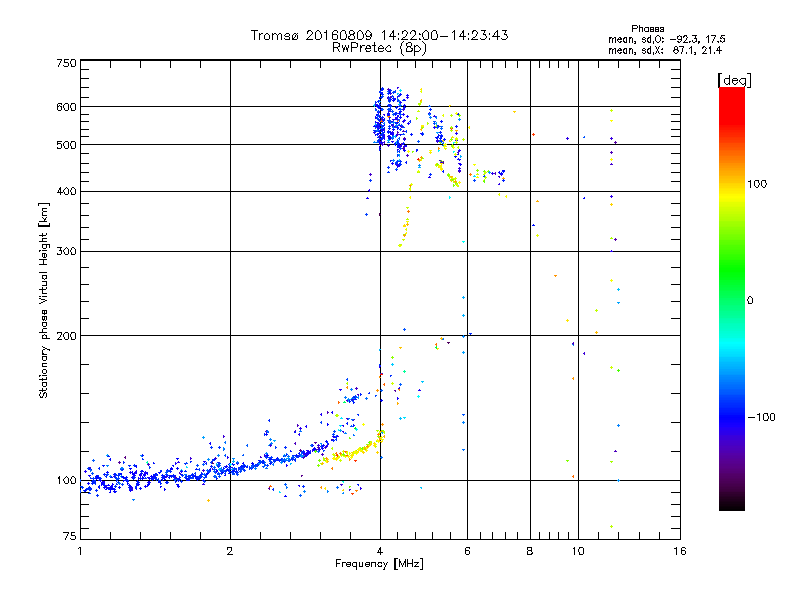Click the 'Stationary phase Virtual Height [km]' label

(x=43, y=301)
